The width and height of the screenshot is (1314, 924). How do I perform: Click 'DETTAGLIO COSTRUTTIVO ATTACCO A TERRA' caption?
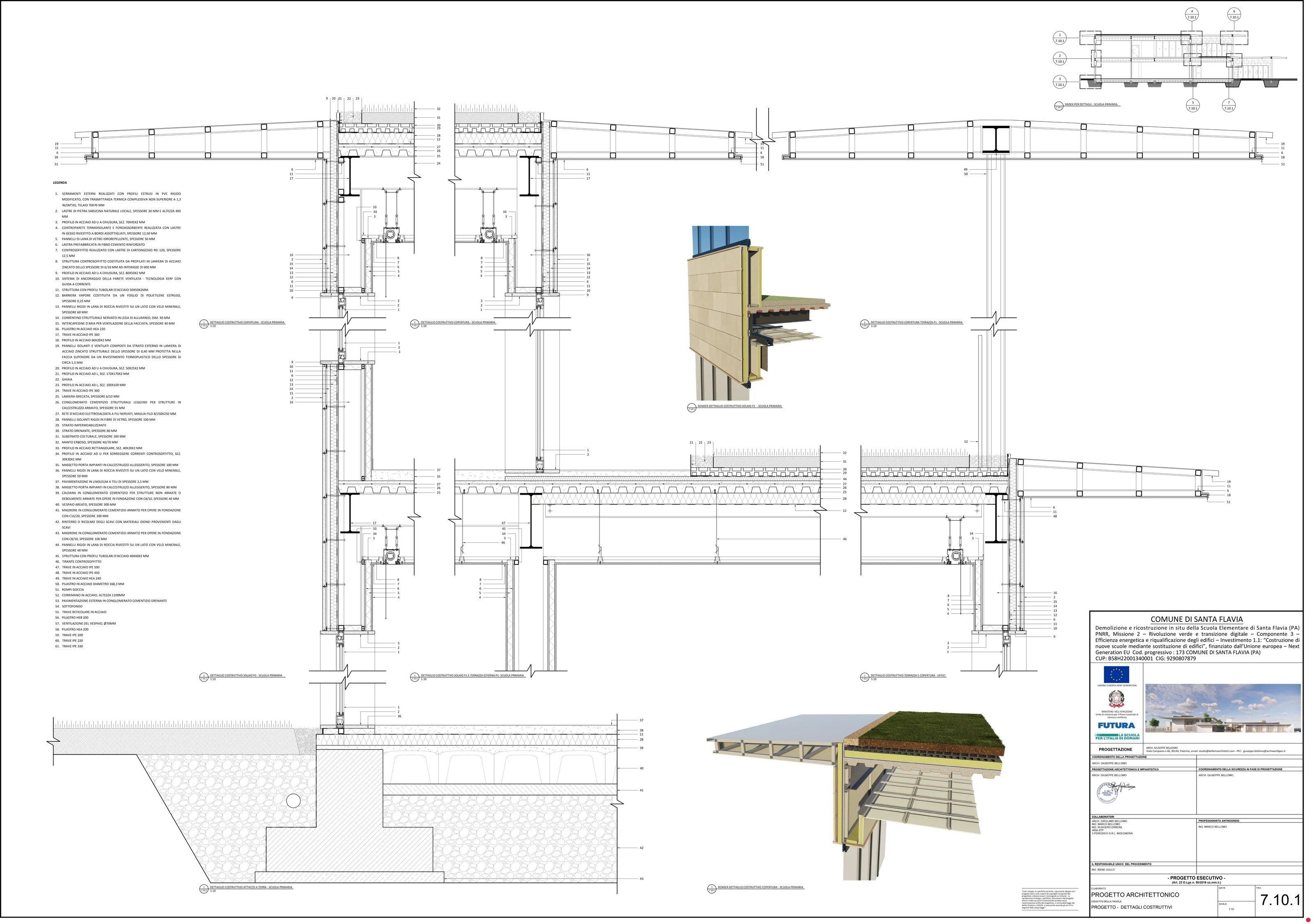(x=250, y=887)
